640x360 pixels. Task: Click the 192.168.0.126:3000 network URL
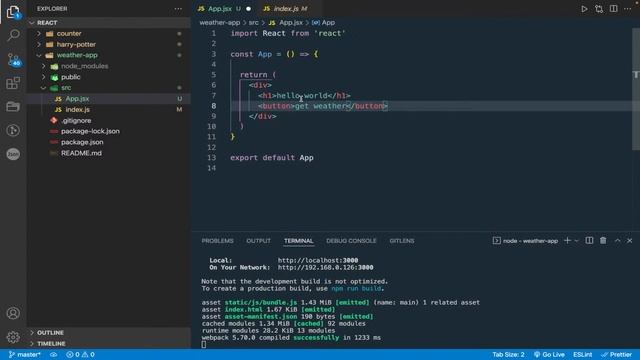click(x=325, y=267)
